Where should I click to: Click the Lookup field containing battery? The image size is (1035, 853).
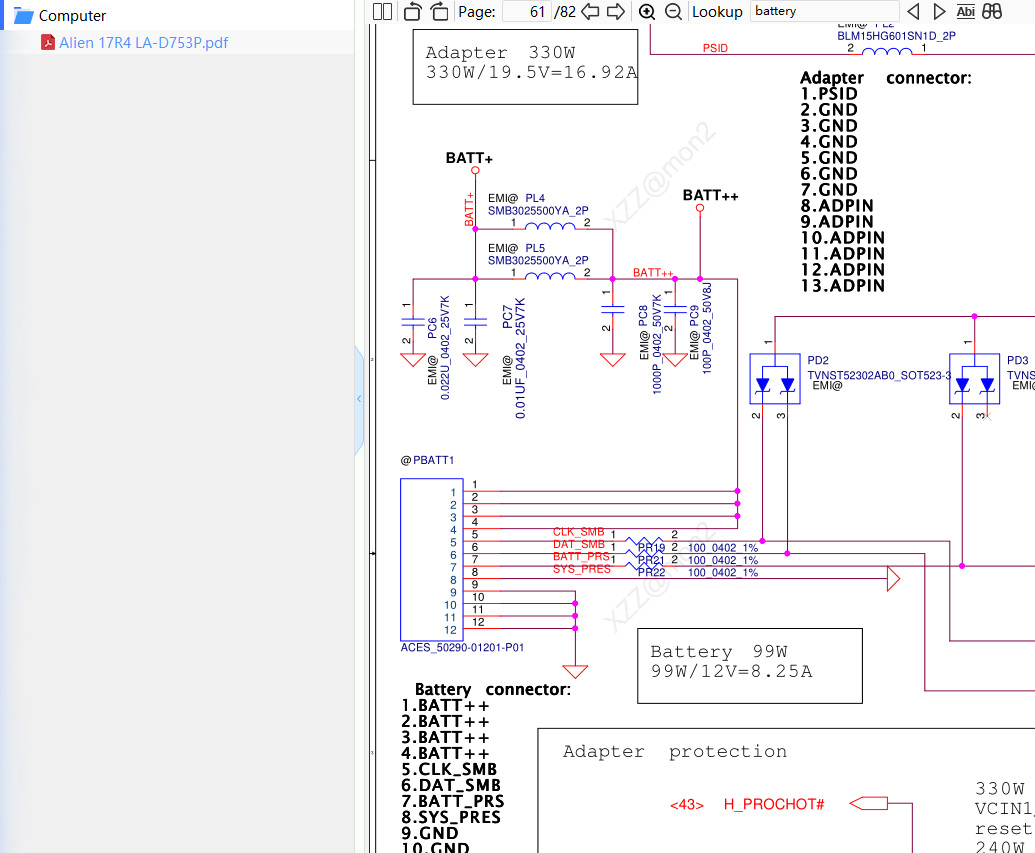[x=824, y=11]
